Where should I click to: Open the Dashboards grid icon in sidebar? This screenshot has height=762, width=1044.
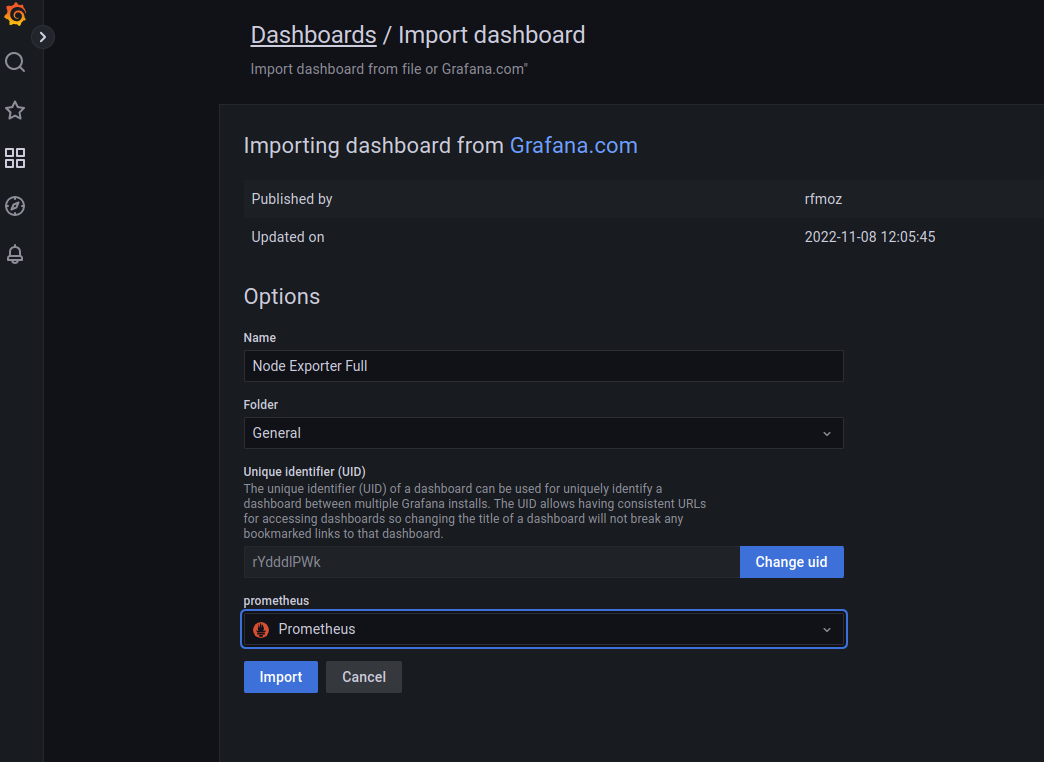pyautogui.click(x=15, y=158)
